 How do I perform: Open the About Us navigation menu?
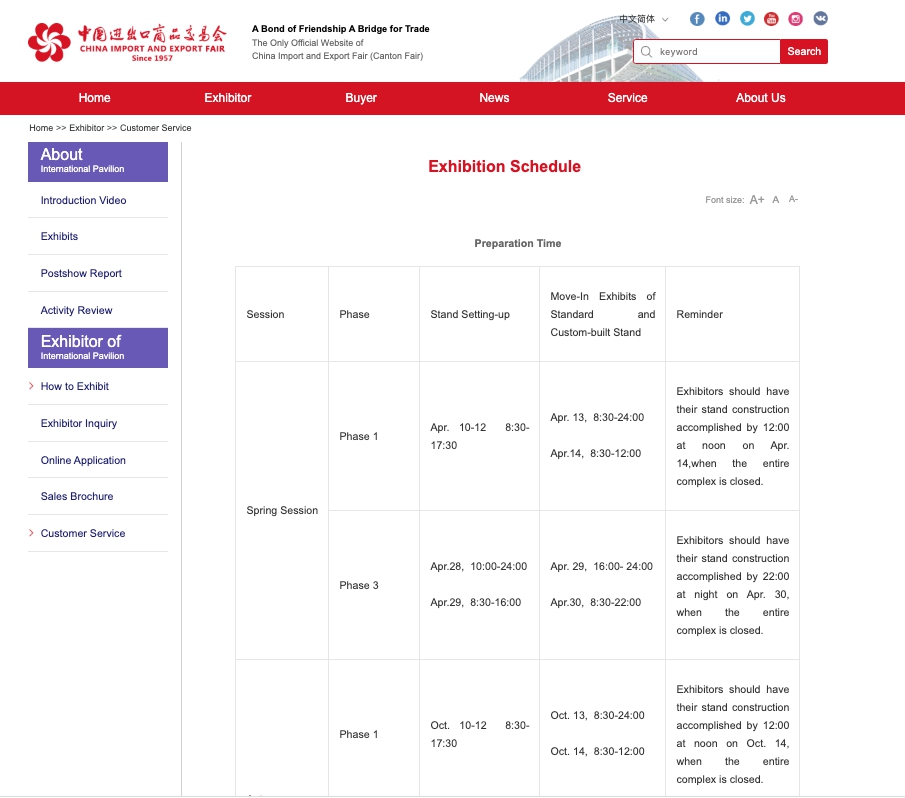pyautogui.click(x=761, y=98)
